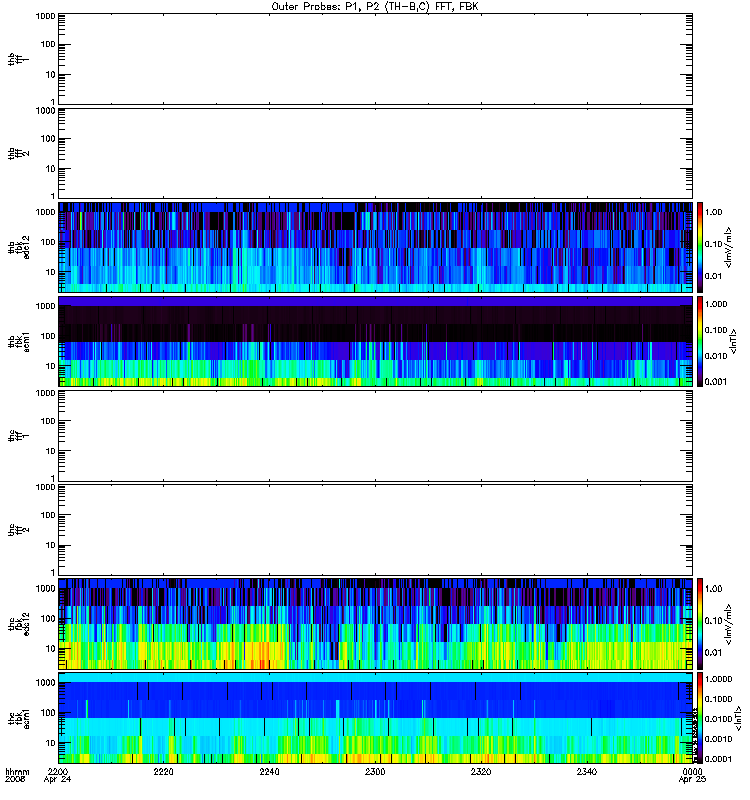Click the 'Apr 25' date label
The width and height of the screenshot is (750, 800).
point(692,780)
